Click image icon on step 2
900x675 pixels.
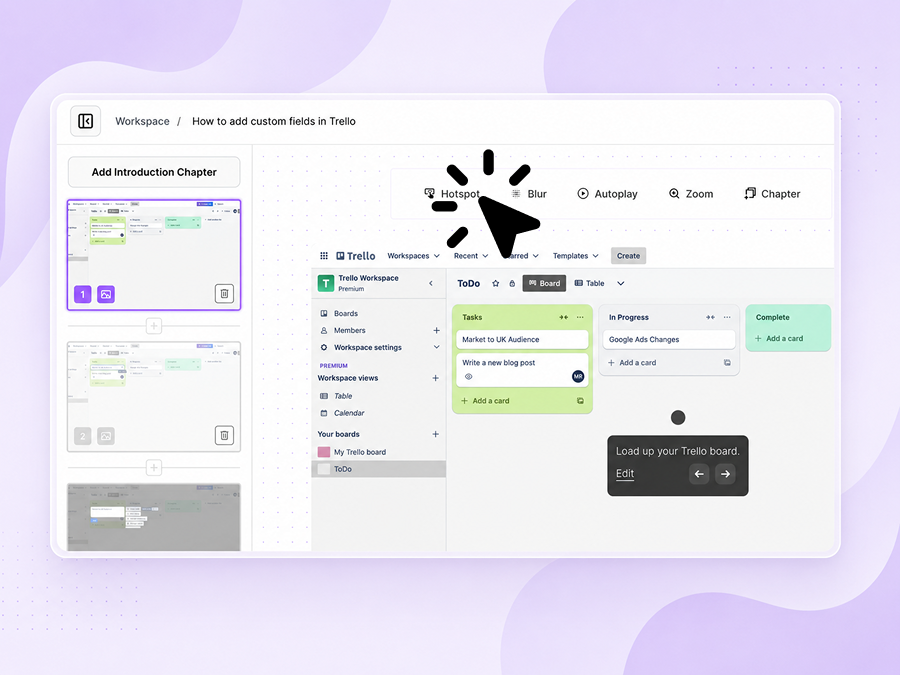[106, 436]
